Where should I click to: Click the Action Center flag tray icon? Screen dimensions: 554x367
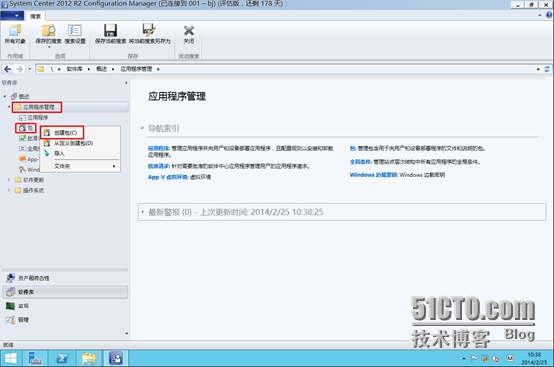[474, 359]
